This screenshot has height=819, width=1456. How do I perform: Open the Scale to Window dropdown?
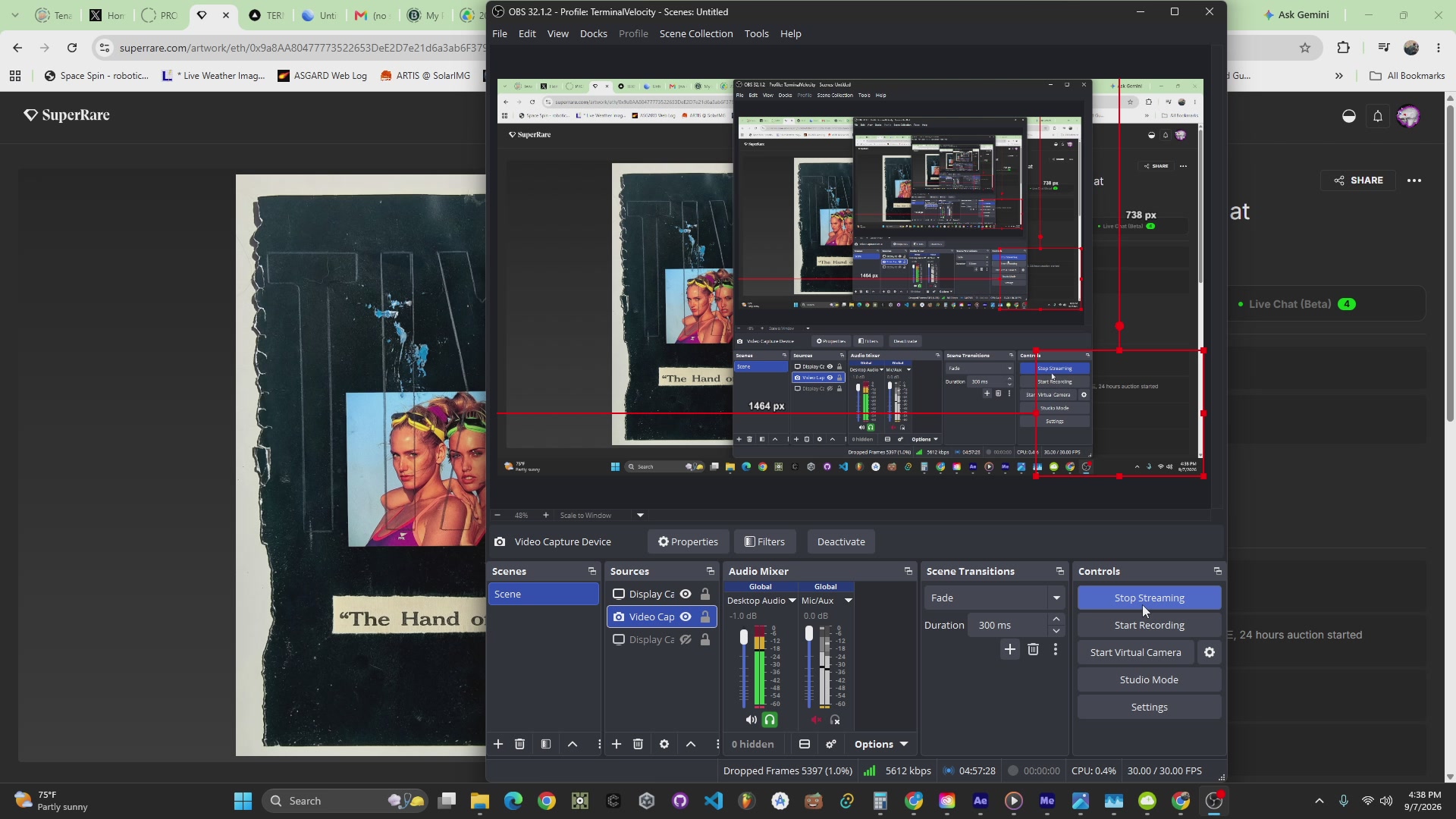pyautogui.click(x=602, y=516)
